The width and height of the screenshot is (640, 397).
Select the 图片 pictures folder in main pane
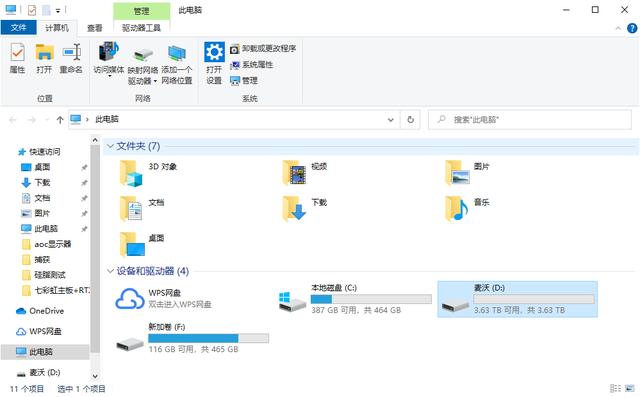[x=468, y=173]
